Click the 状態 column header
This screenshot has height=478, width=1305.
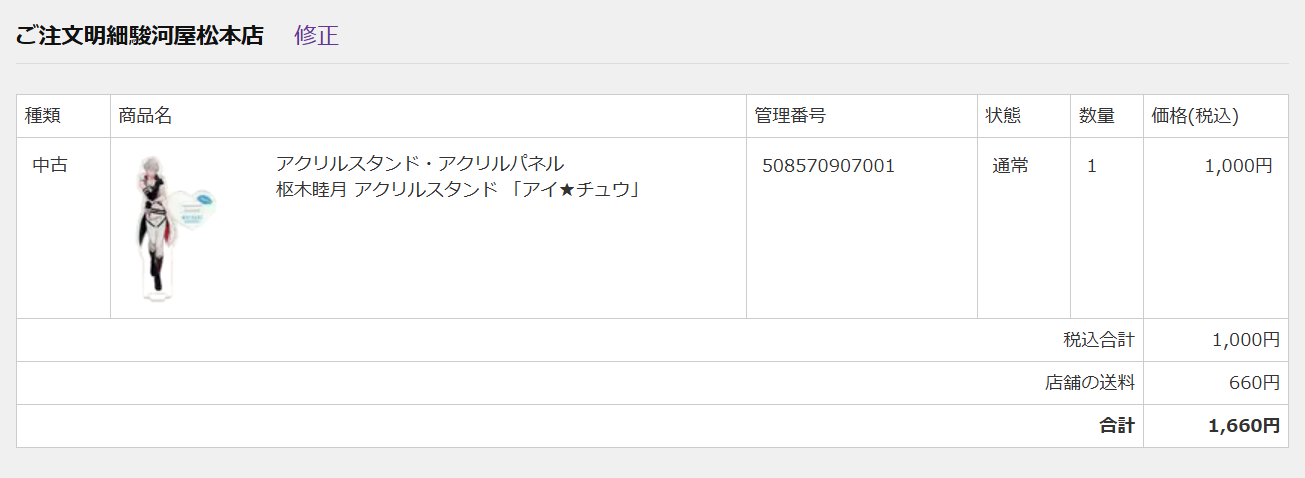pyautogui.click(x=1003, y=116)
